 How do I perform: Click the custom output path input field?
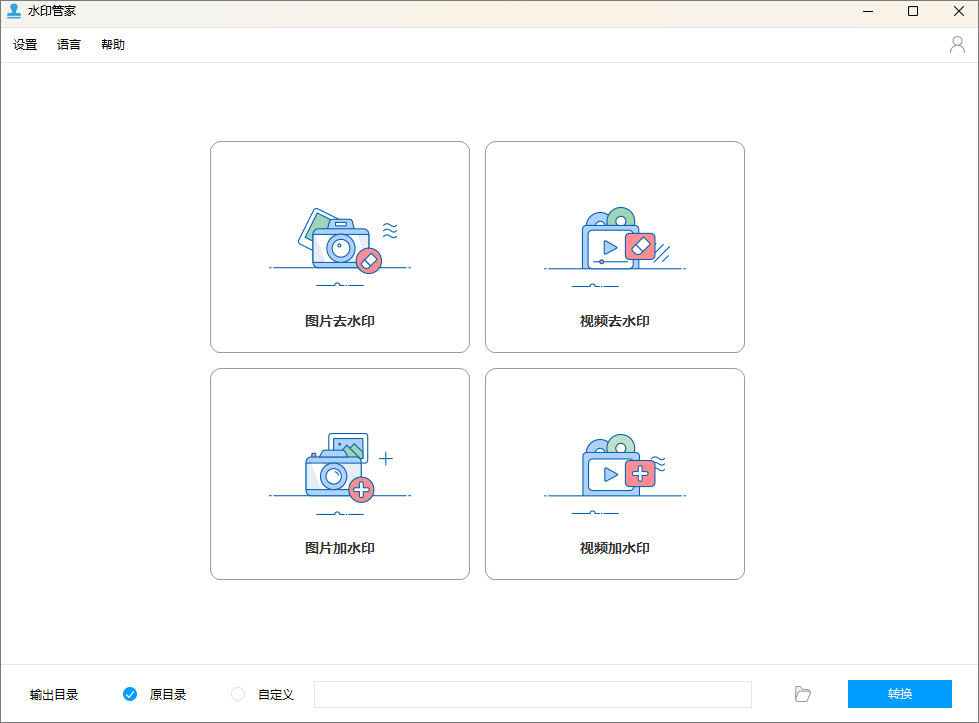(532, 694)
